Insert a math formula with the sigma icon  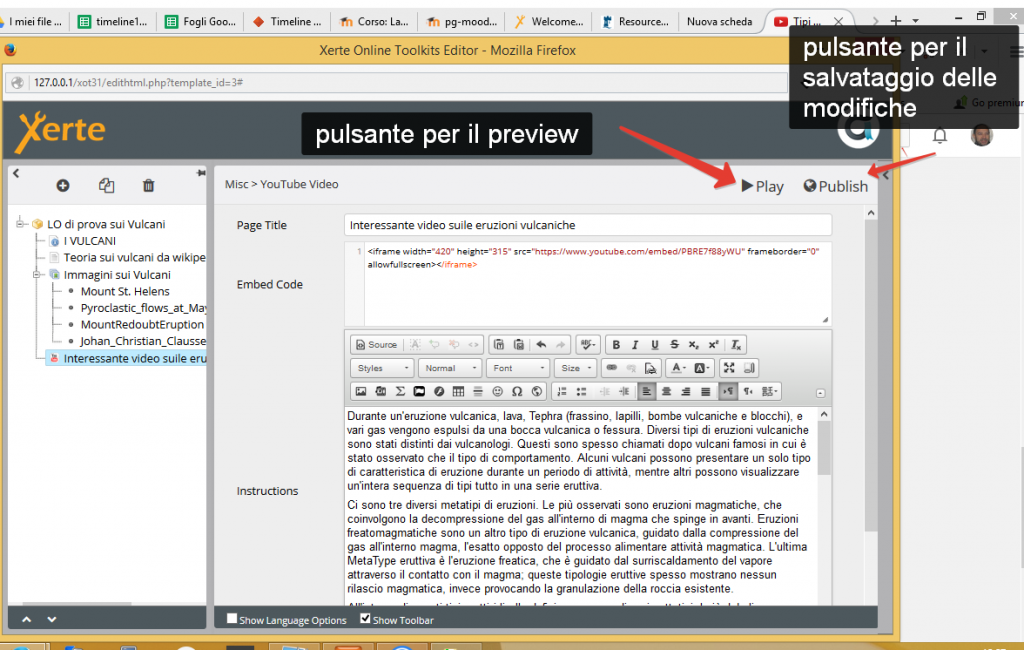pos(400,391)
